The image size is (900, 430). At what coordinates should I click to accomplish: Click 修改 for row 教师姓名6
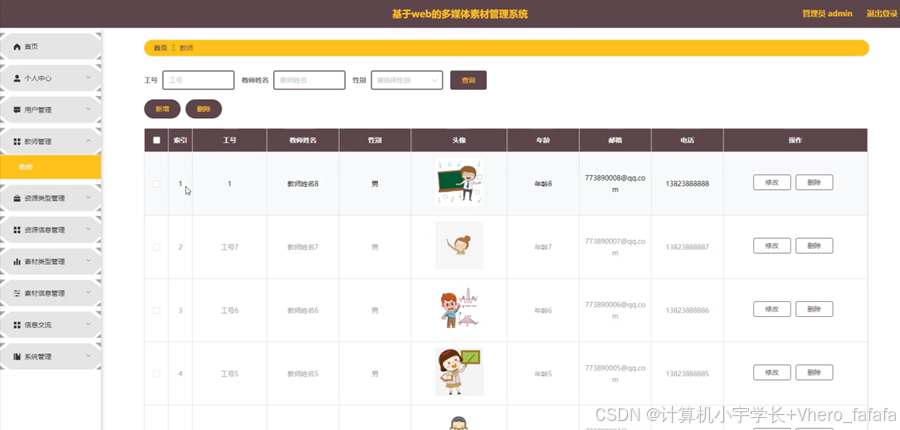pos(772,309)
